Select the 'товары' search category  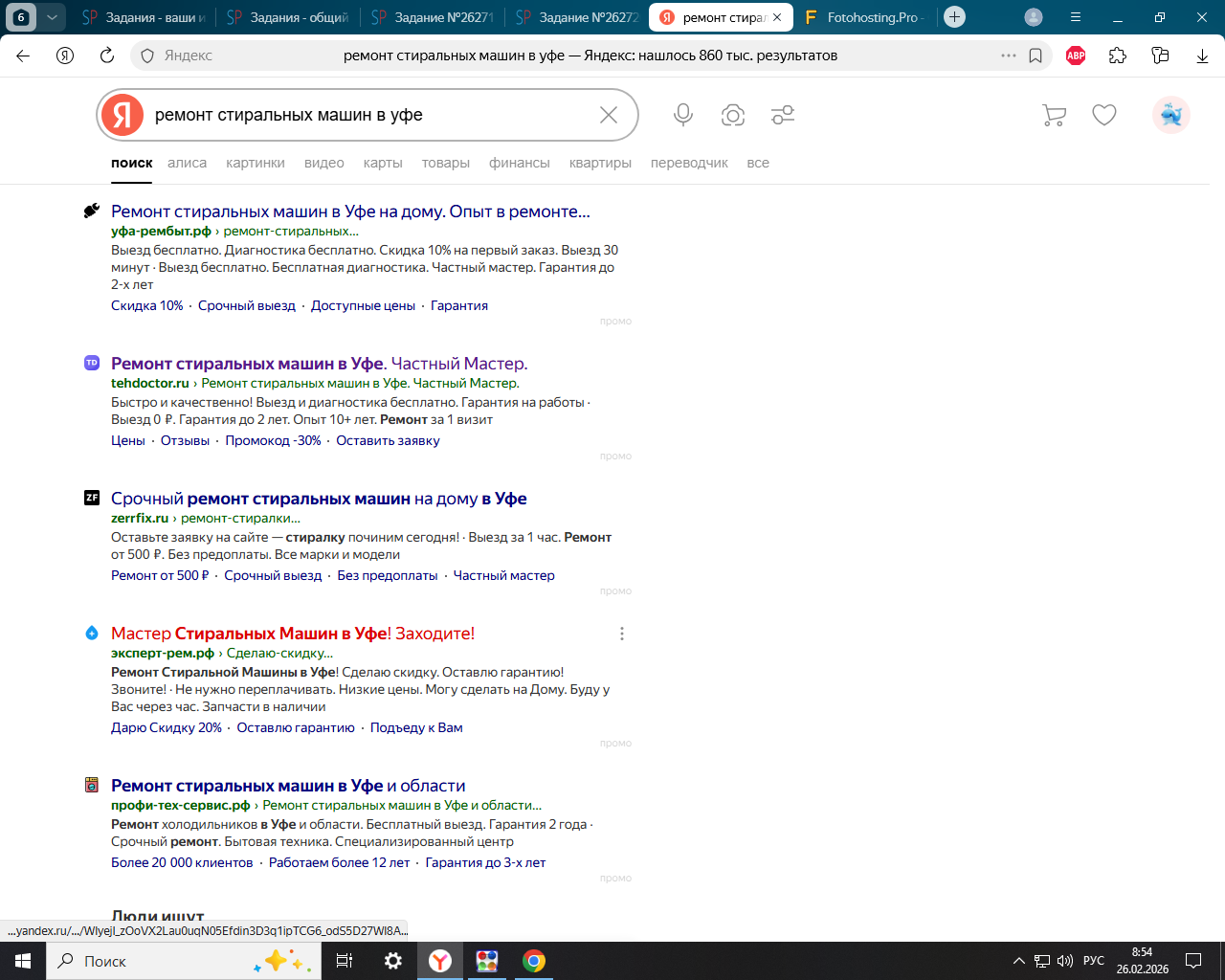[446, 163]
